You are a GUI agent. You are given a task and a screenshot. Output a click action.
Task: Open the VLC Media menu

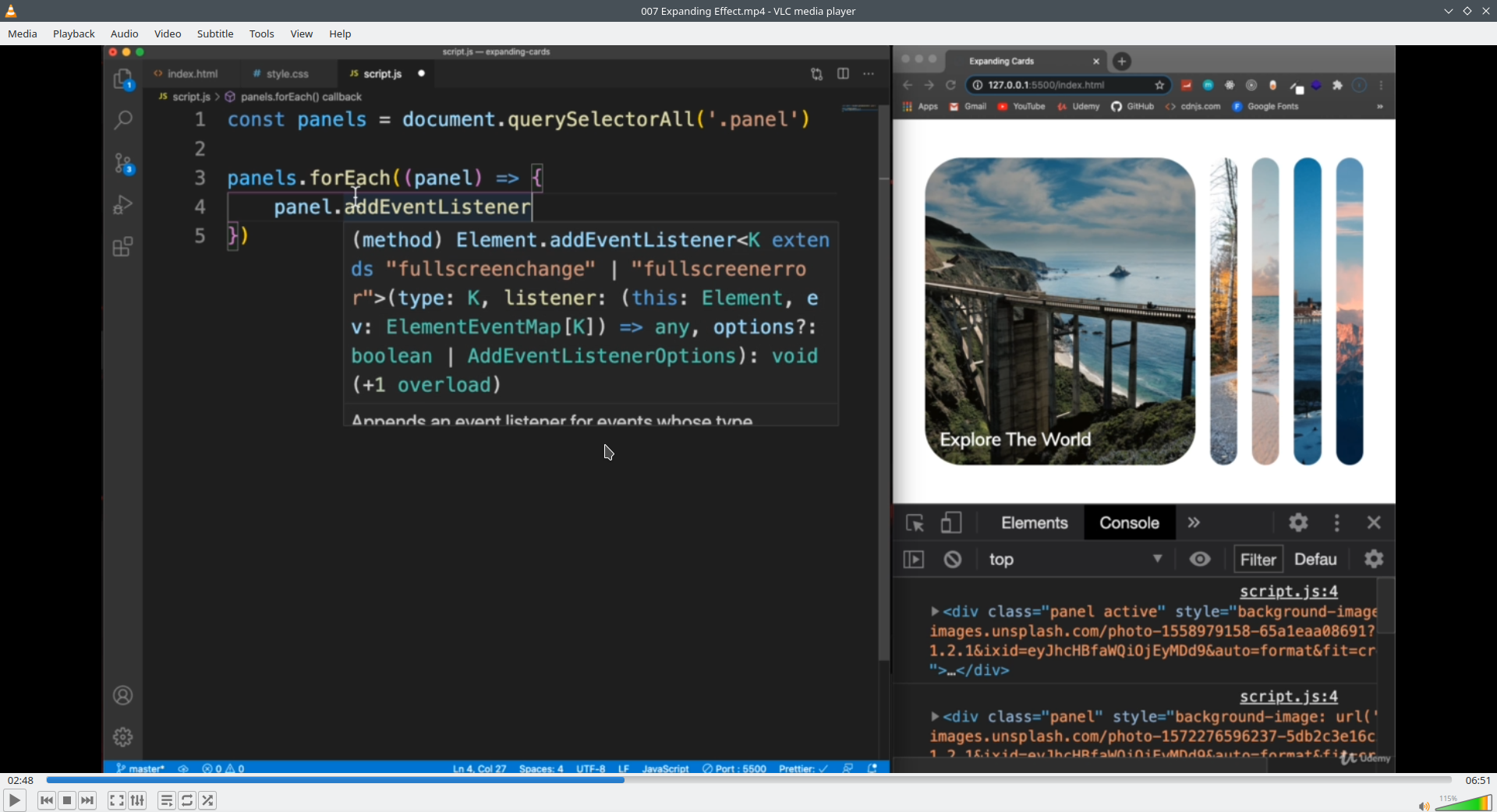coord(23,34)
